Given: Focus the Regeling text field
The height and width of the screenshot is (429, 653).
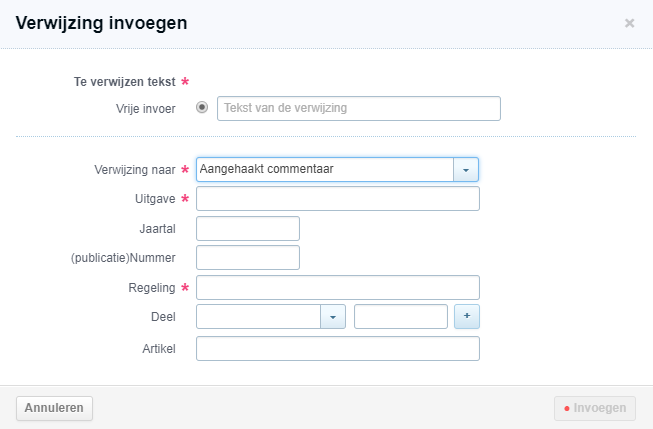Looking at the screenshot, I should pos(338,288).
